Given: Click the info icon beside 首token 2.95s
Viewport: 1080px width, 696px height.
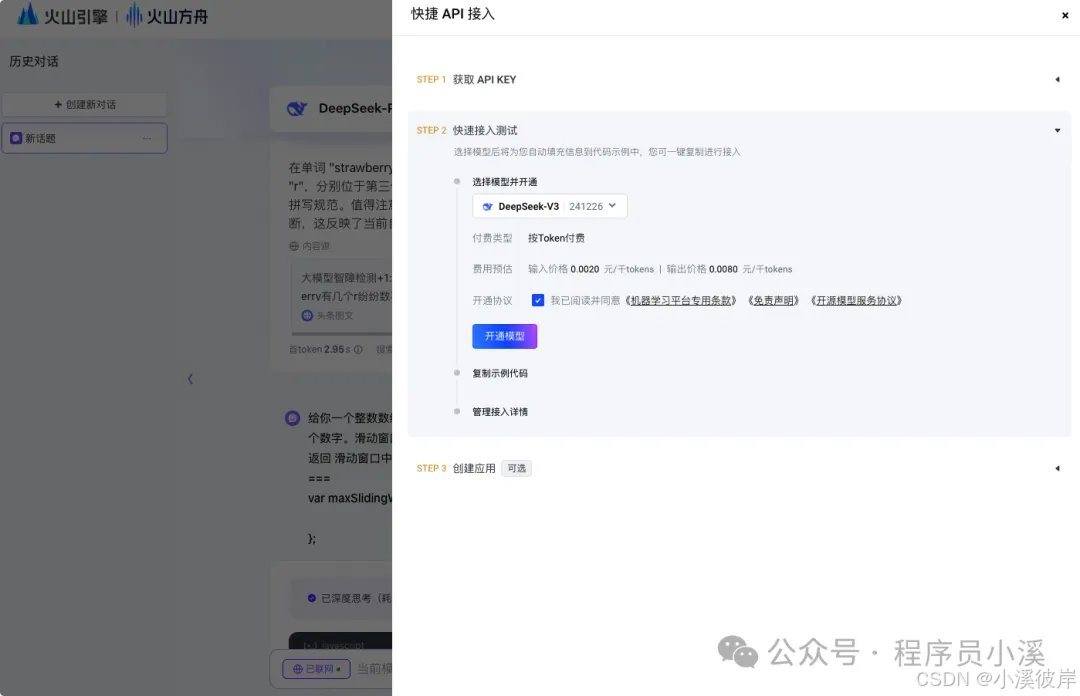Looking at the screenshot, I should click(x=358, y=349).
